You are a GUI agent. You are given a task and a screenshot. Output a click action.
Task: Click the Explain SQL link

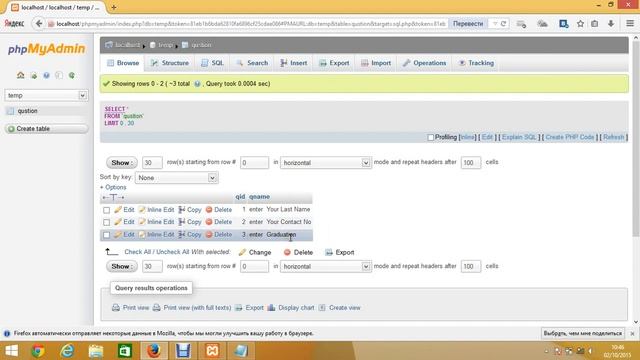pyautogui.click(x=519, y=137)
